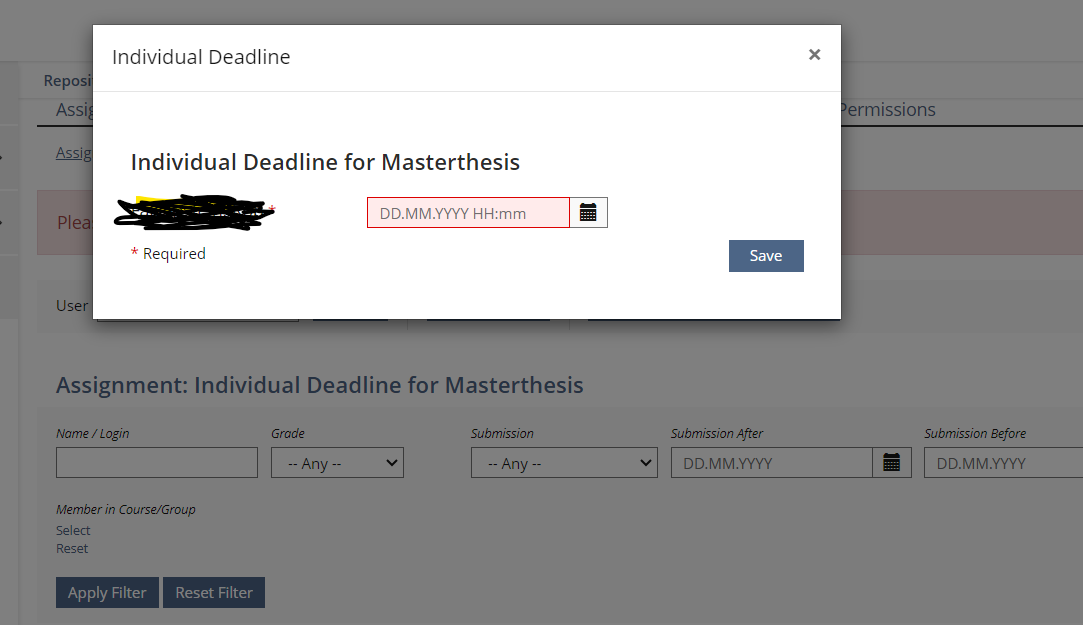Focus the Submission After date field

pos(771,463)
